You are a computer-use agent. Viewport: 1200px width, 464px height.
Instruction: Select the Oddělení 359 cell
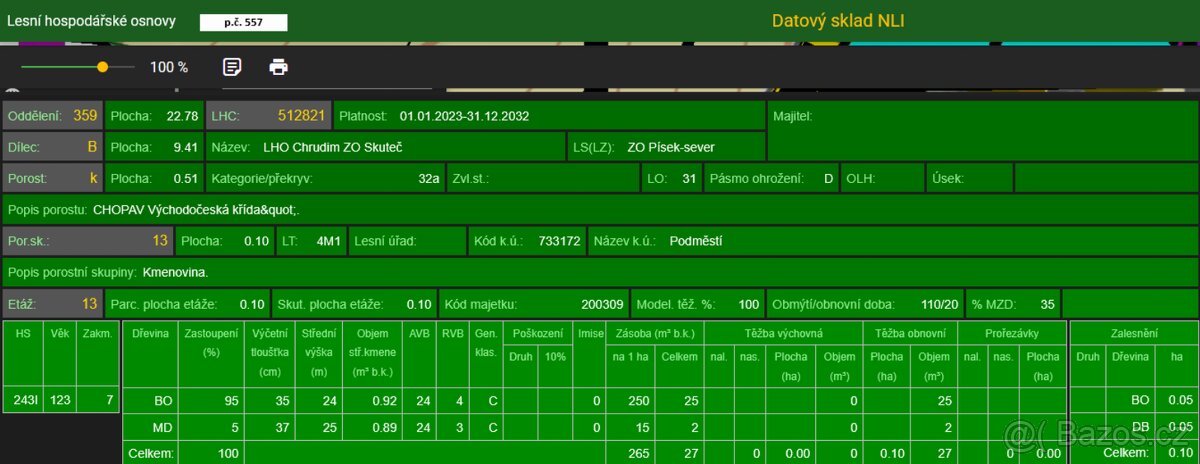point(52,116)
